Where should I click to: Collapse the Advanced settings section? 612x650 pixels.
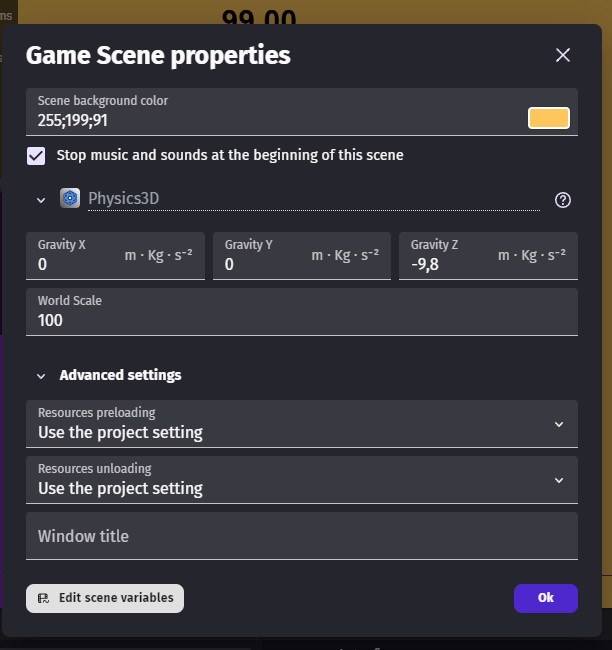41,376
